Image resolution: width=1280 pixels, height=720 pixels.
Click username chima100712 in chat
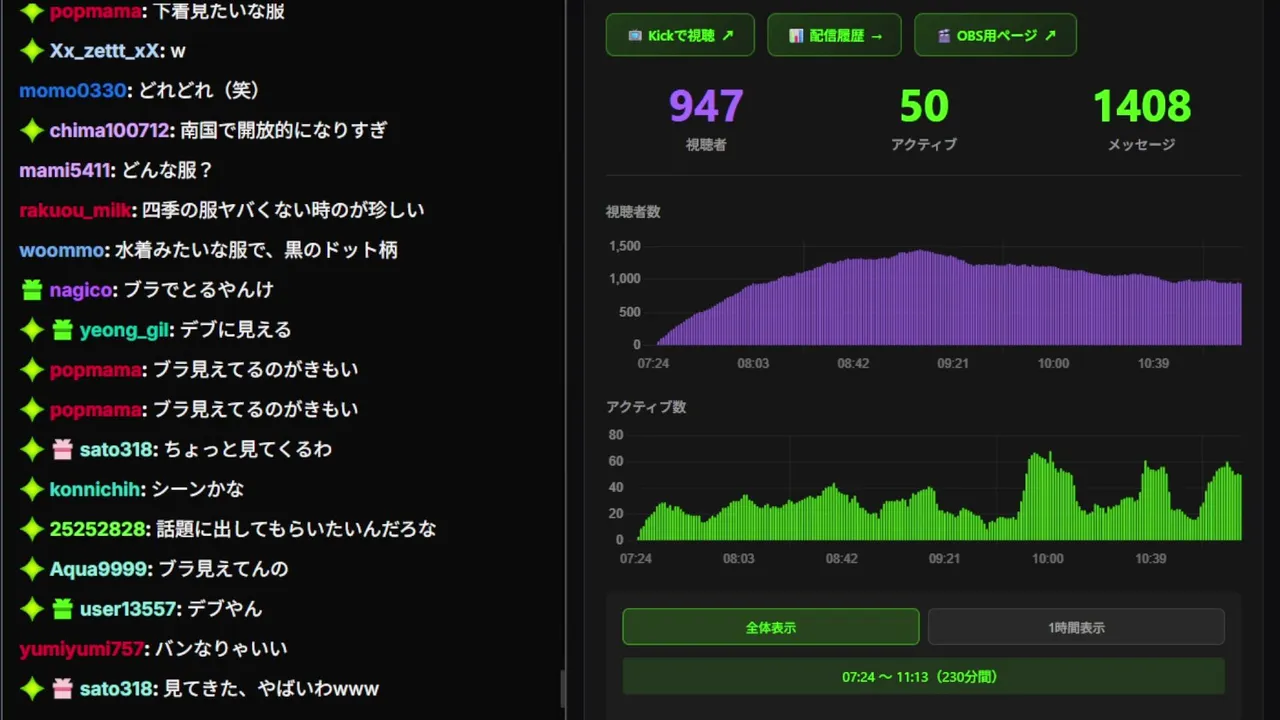[x=109, y=130]
